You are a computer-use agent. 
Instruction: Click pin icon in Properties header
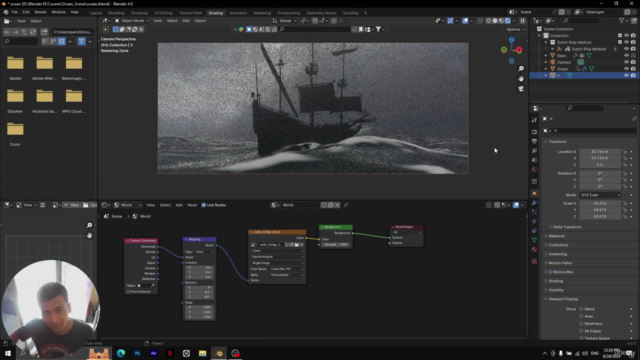pyautogui.click(x=634, y=119)
